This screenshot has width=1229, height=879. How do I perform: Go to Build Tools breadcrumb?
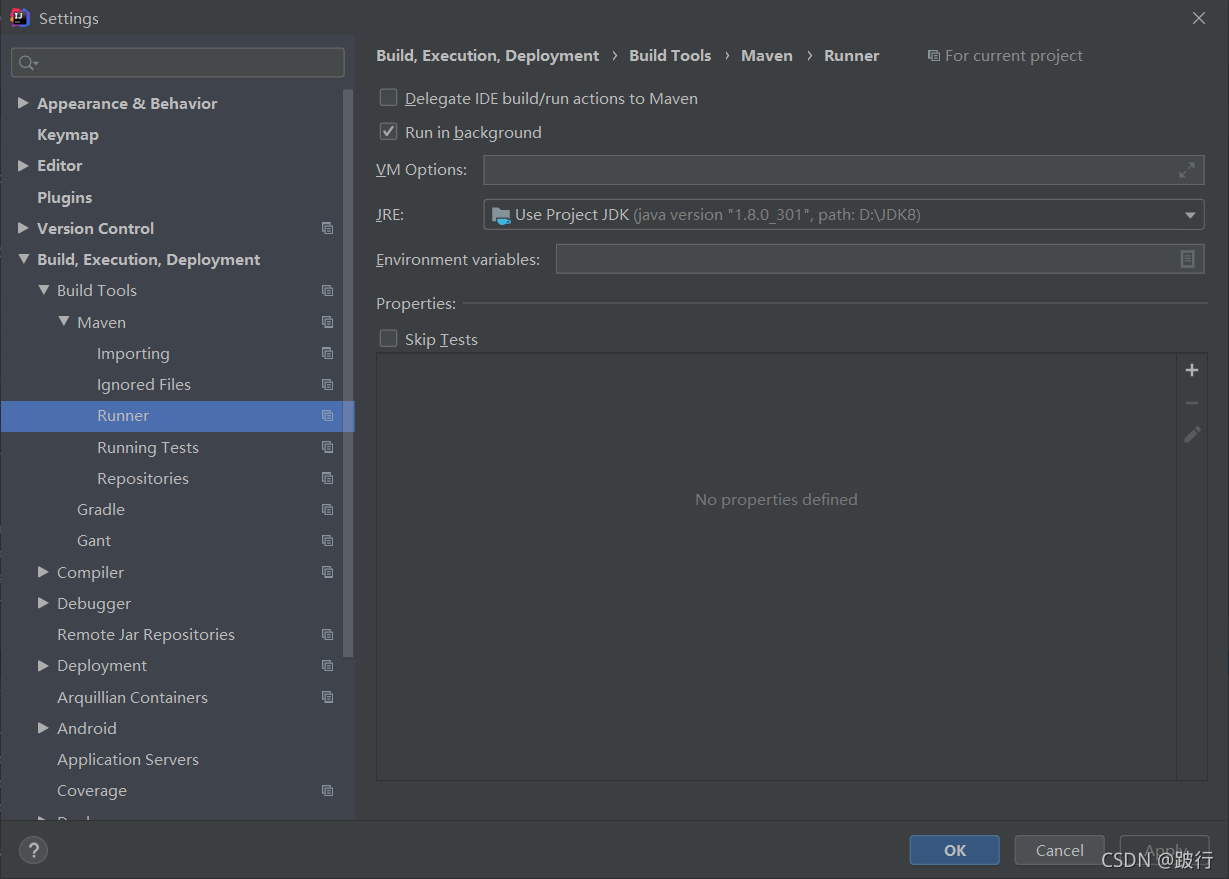click(670, 56)
